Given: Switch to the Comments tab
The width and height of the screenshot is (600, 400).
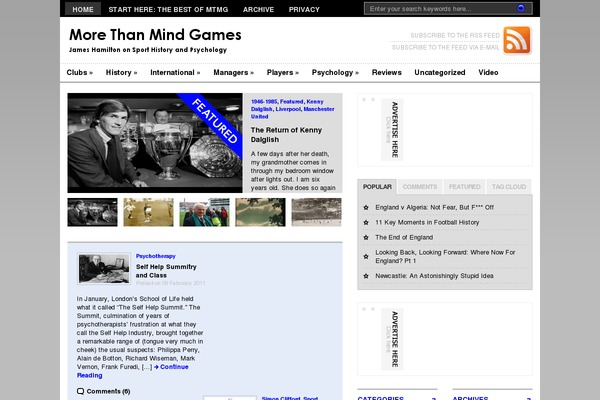Looking at the screenshot, I should pyautogui.click(x=420, y=187).
